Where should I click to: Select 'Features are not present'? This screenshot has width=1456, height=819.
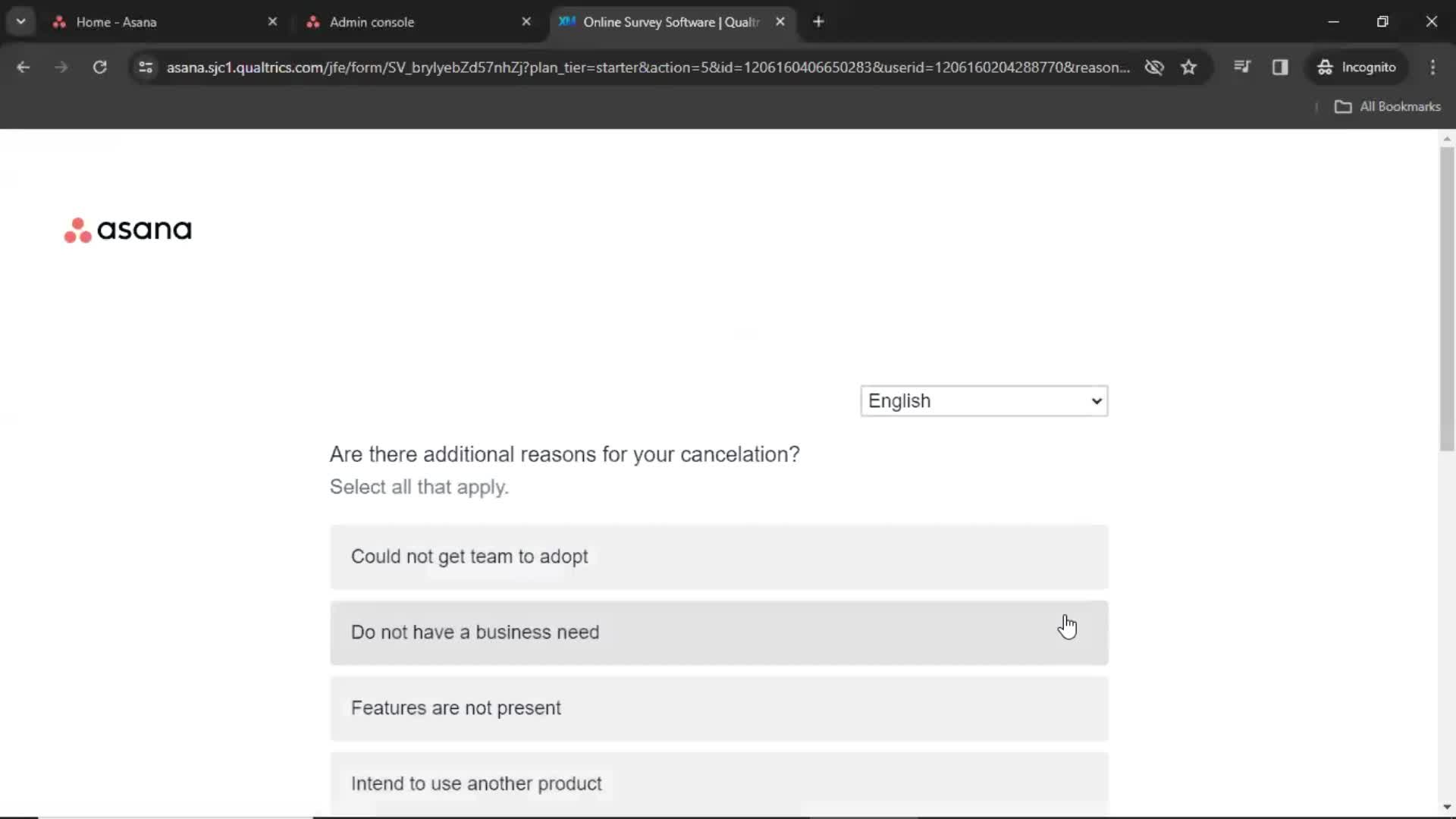tap(719, 707)
